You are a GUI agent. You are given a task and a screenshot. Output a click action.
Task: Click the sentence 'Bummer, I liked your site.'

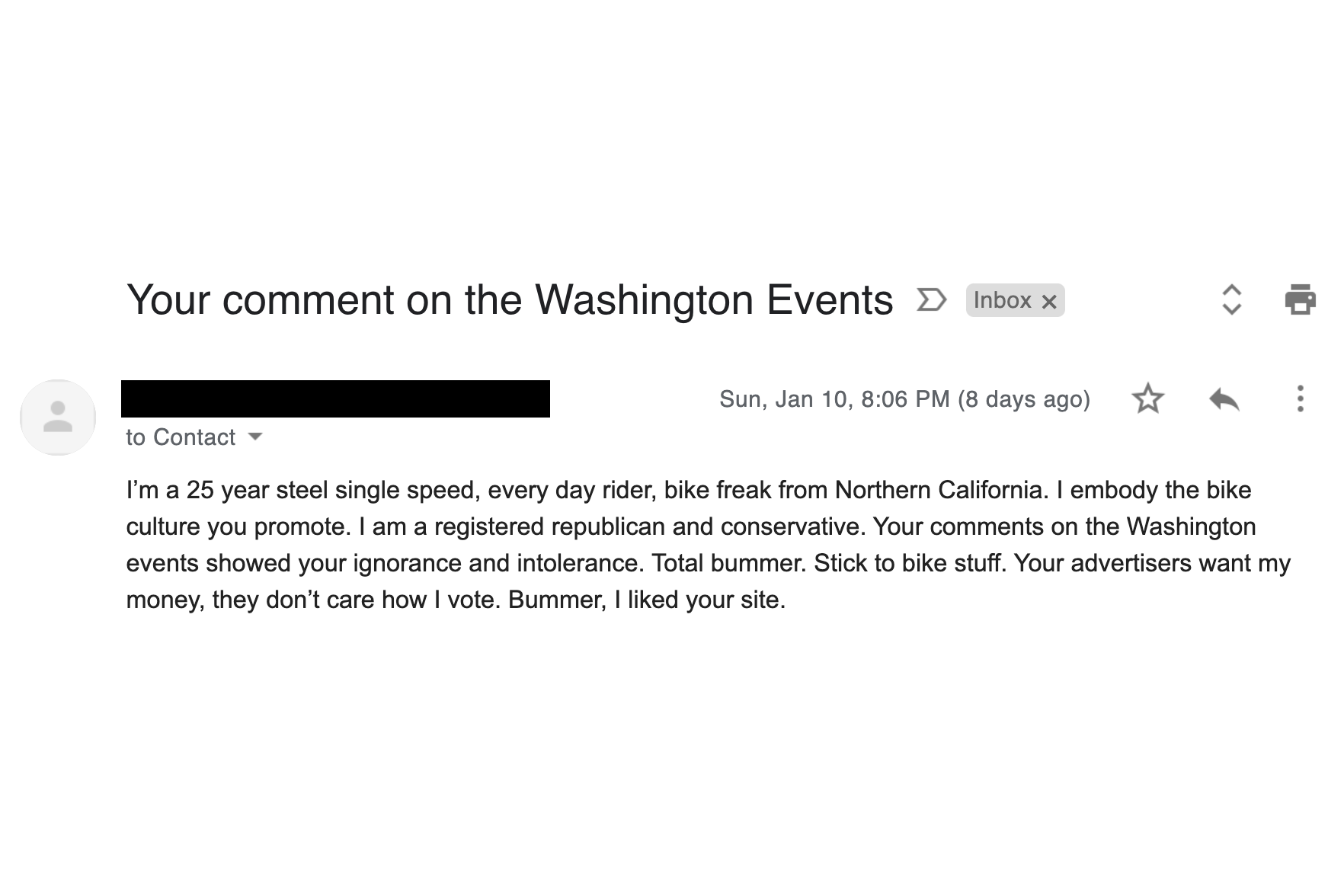click(x=647, y=600)
